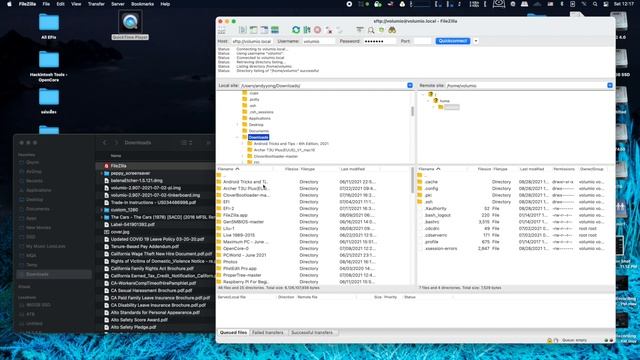640x360 pixels.
Task: Focus the Port input field
Action: 422,41
